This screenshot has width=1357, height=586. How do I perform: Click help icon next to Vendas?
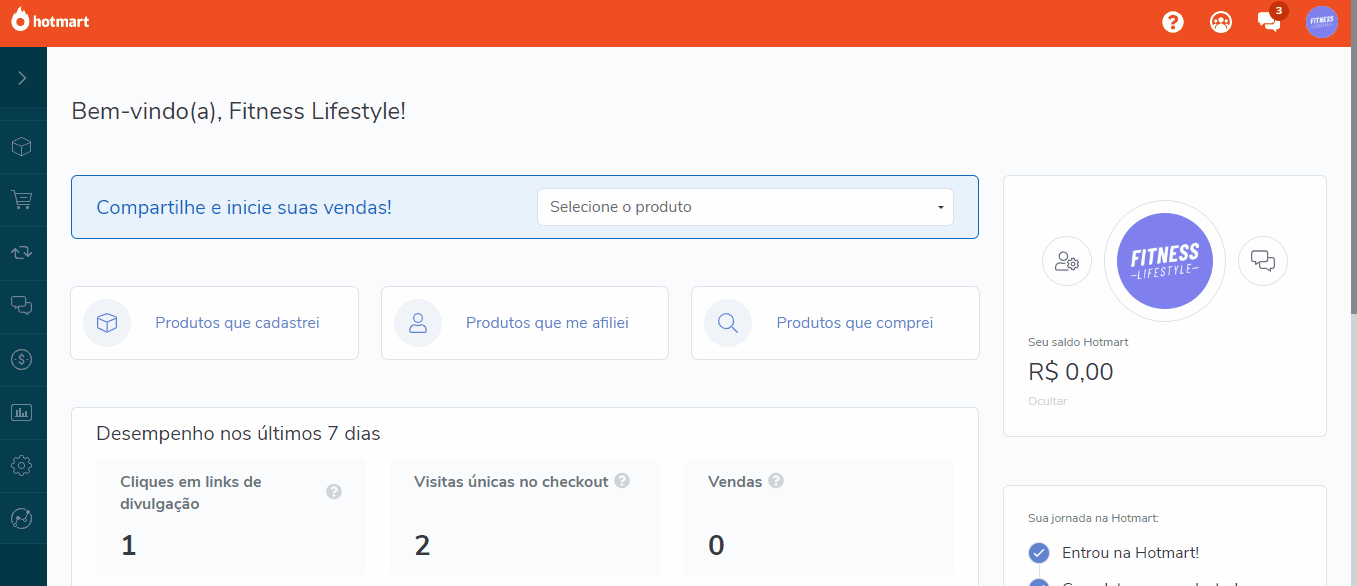coord(776,481)
